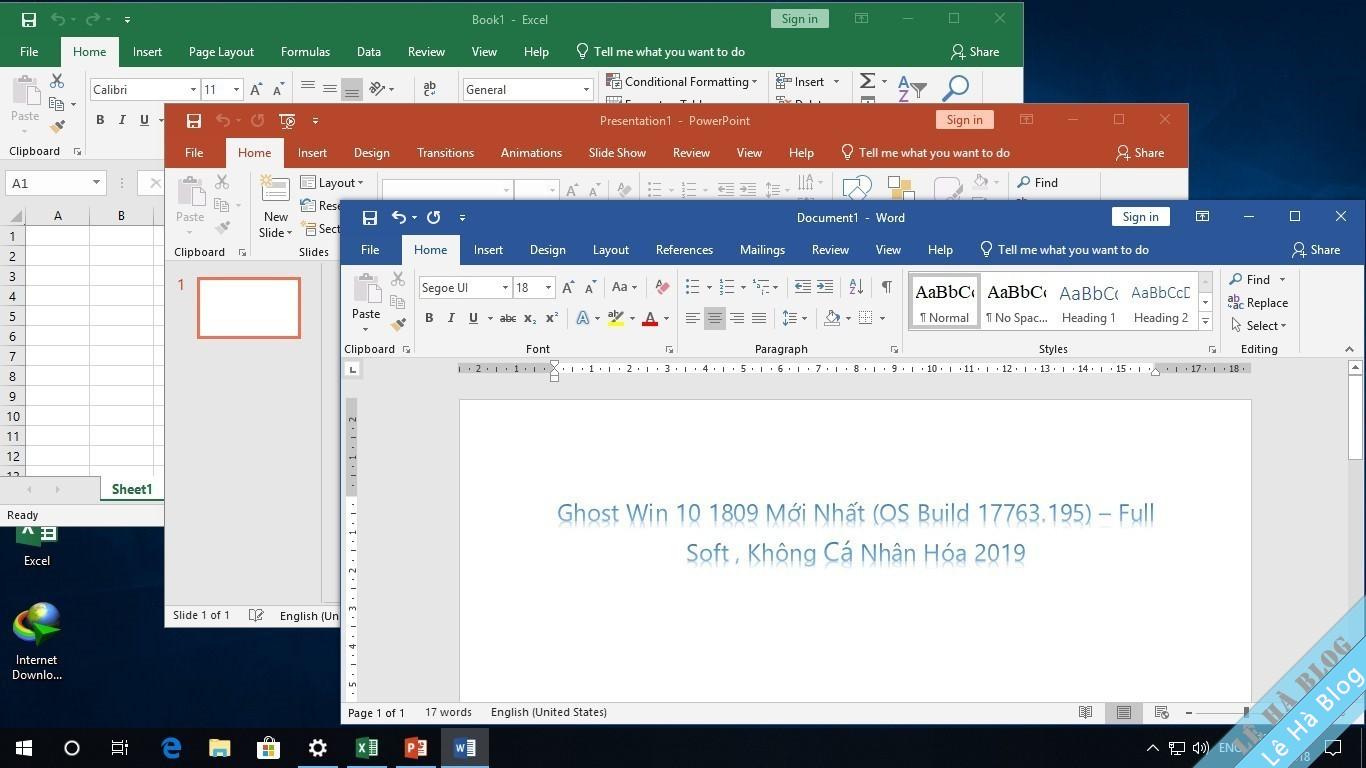
Task: Open Animations tab in PowerPoint
Action: [x=531, y=153]
